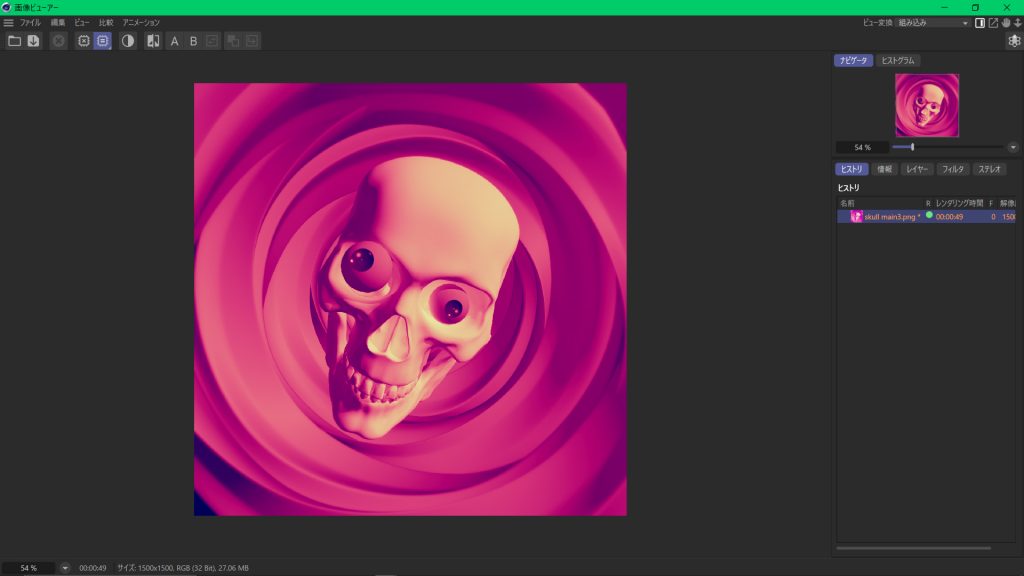Click the last compare toolbar icon
The image size is (1024, 576).
[x=252, y=41]
